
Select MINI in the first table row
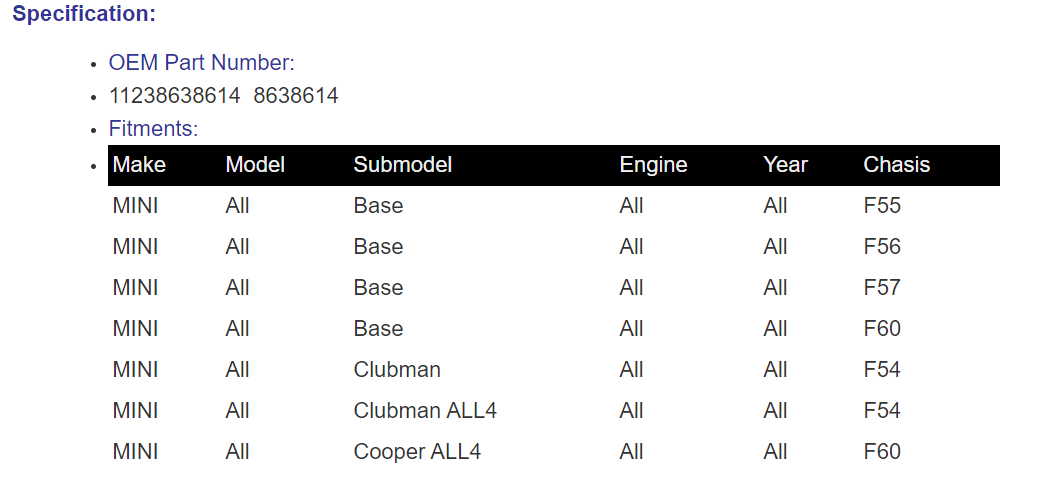(136, 206)
